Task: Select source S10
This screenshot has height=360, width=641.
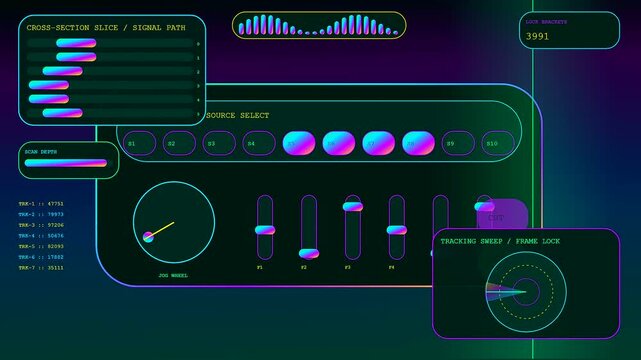Action: 498,143
